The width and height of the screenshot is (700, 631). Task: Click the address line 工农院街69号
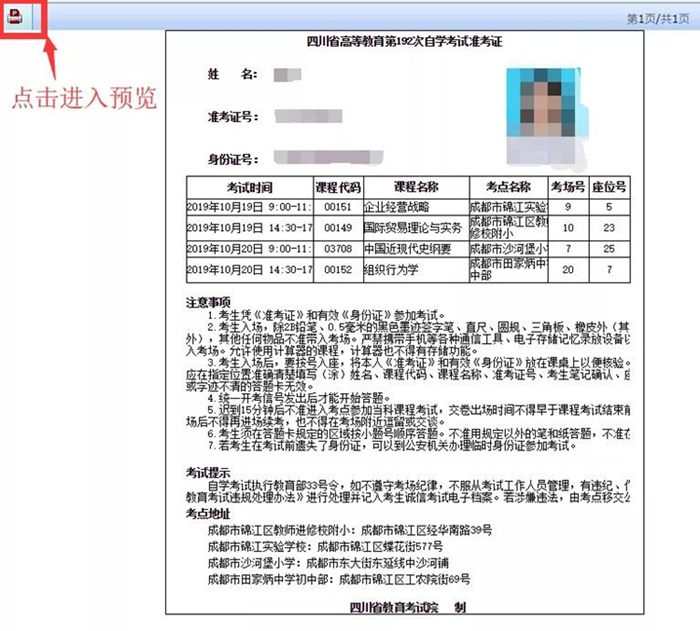click(339, 579)
